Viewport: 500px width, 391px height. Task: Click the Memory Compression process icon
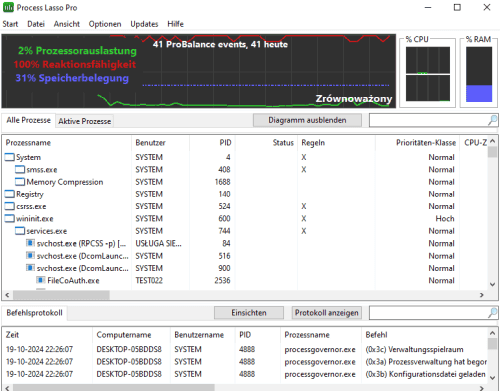(x=20, y=182)
